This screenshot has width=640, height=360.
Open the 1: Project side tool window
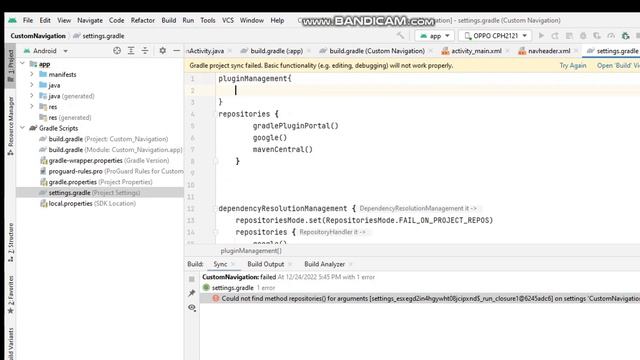coord(11,66)
